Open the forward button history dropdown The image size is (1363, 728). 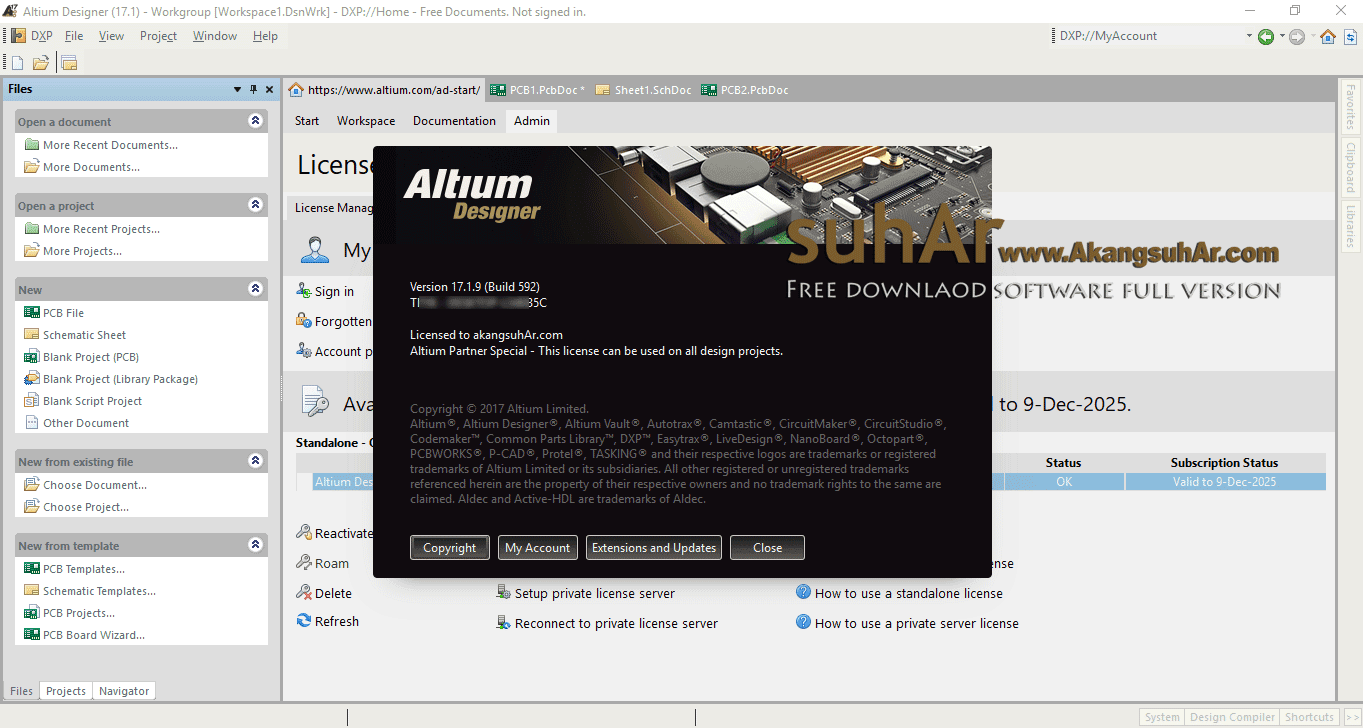click(x=1311, y=37)
